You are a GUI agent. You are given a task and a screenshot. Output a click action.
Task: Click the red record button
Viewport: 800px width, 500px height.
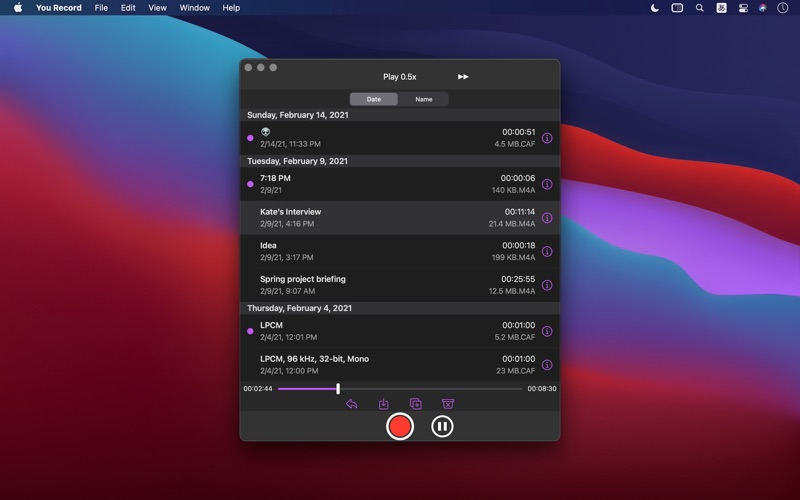[400, 426]
